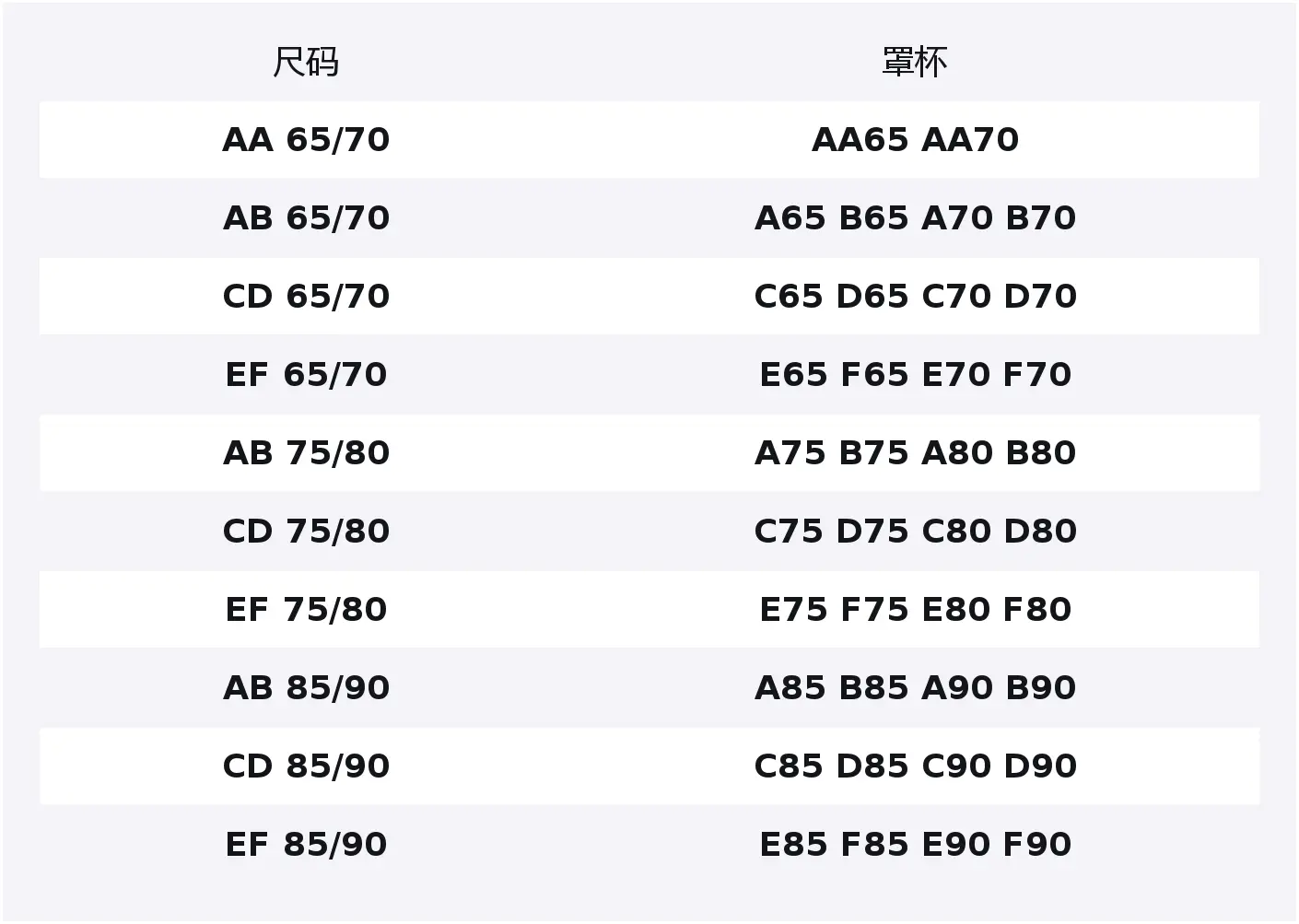This screenshot has width=1299, height=924.
Task: Click the A65 B65 A70 B70 cell
Action: coord(915,218)
